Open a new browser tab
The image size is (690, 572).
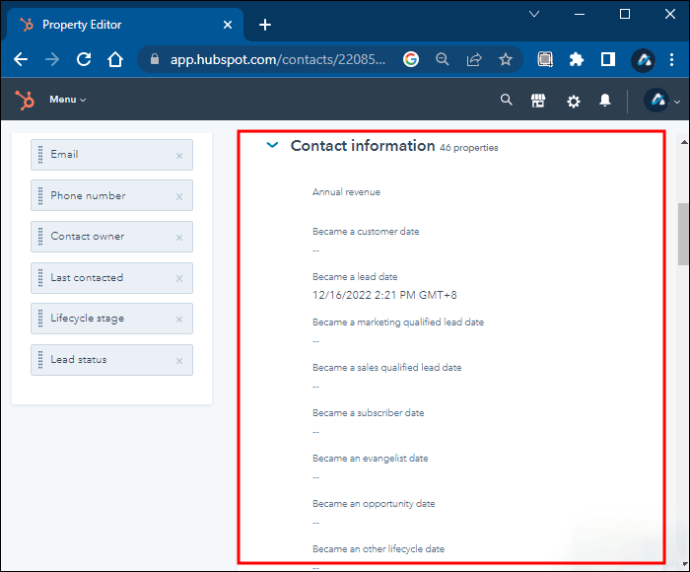pyautogui.click(x=264, y=24)
